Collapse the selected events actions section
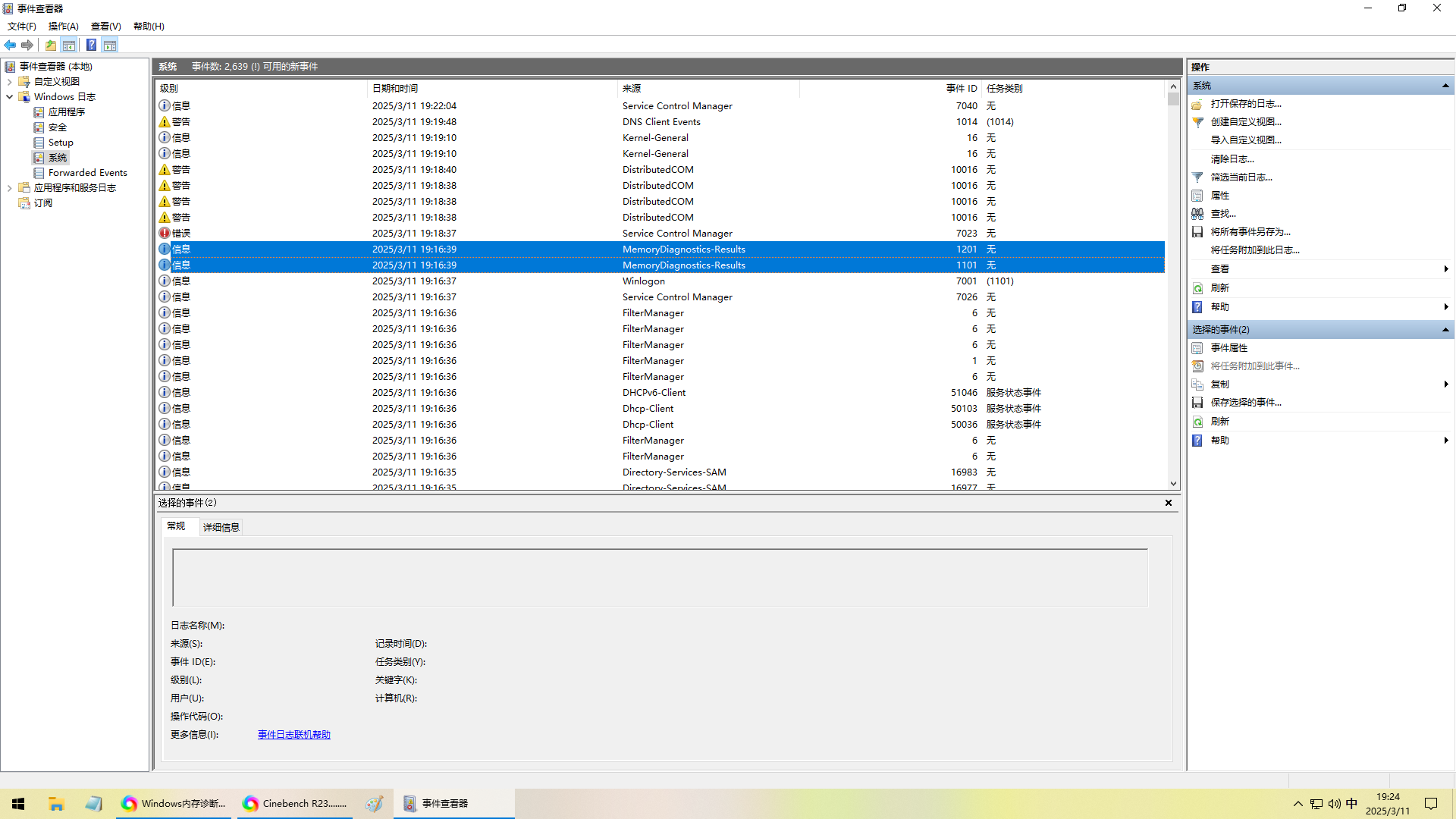The width and height of the screenshot is (1456, 819). coord(1445,330)
